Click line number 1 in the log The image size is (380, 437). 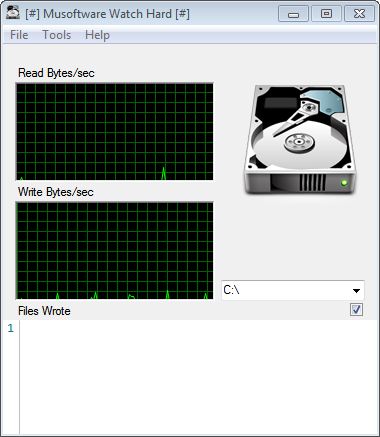[x=11, y=329]
